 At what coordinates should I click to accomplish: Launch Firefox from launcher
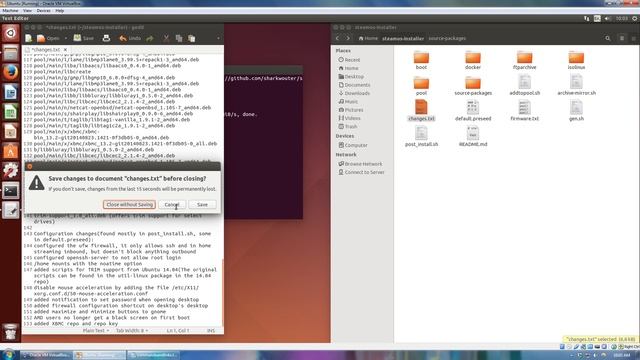tap(11, 72)
